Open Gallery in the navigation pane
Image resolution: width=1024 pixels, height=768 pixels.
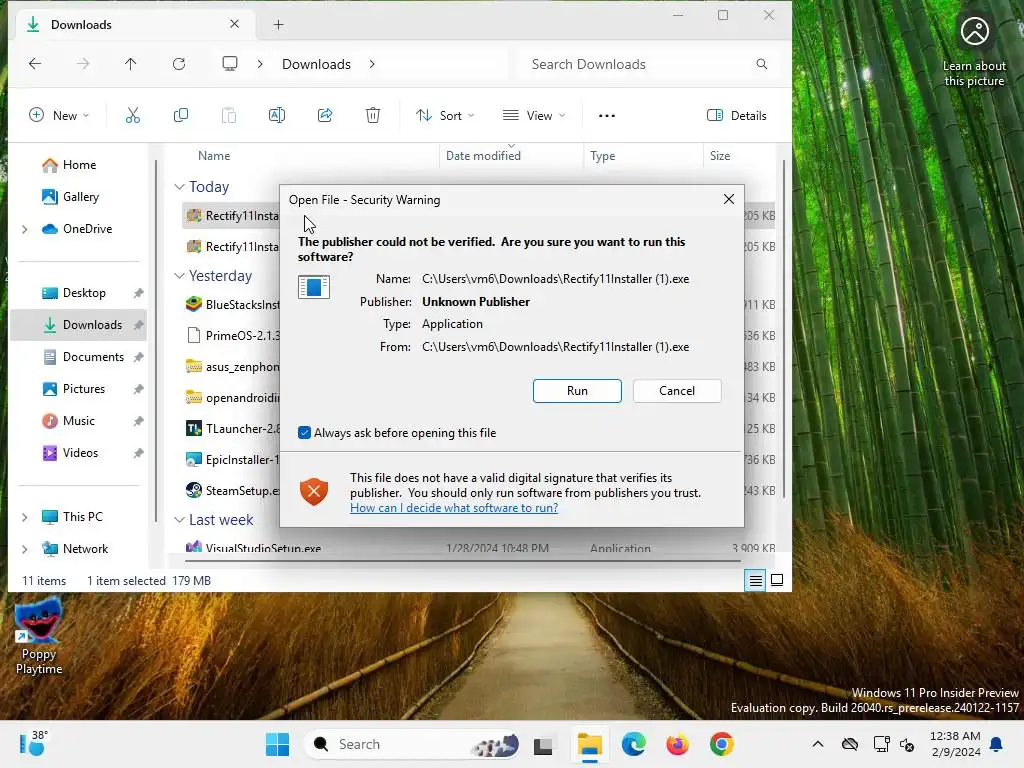(80, 197)
